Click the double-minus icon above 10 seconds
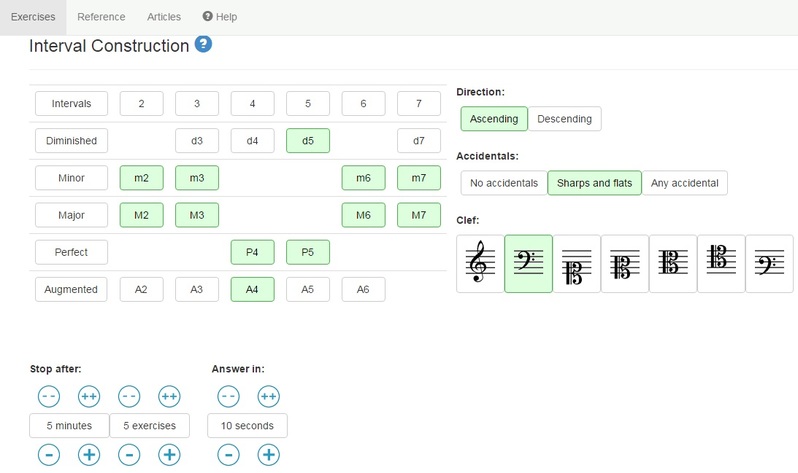The width and height of the screenshot is (798, 473). point(228,396)
